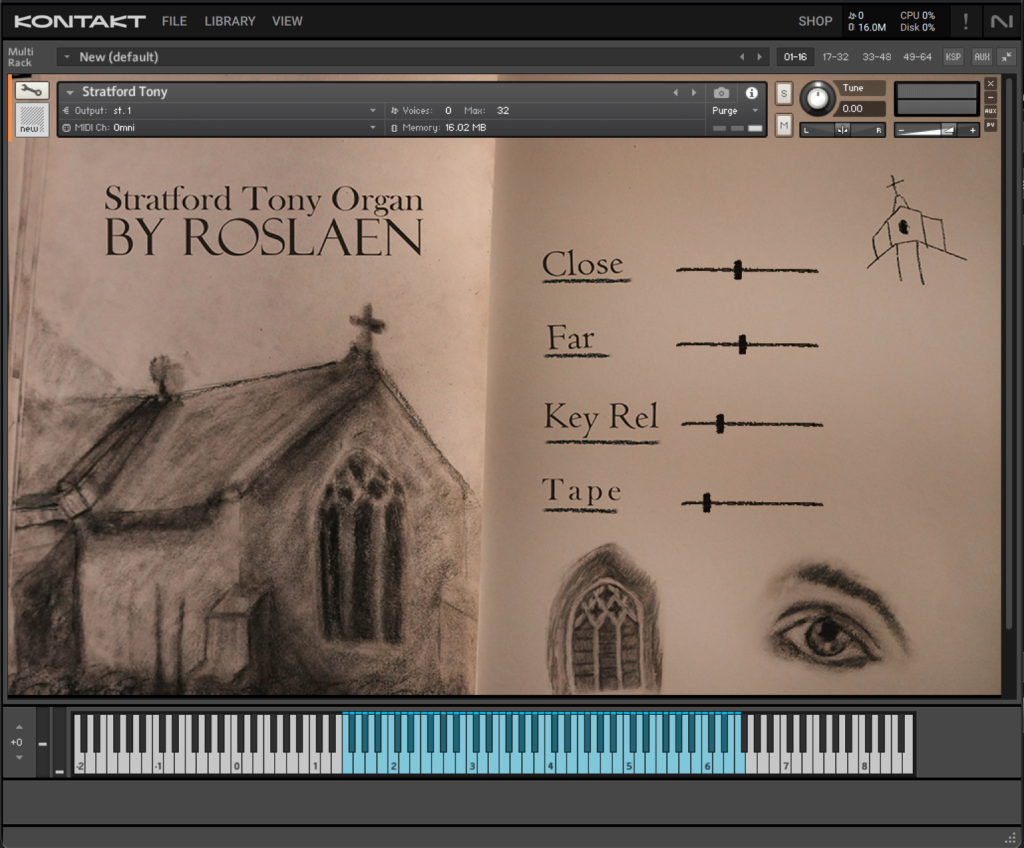Image resolution: width=1024 pixels, height=848 pixels.
Task: Go to previous multi rack preset
Action: pyautogui.click(x=742, y=57)
